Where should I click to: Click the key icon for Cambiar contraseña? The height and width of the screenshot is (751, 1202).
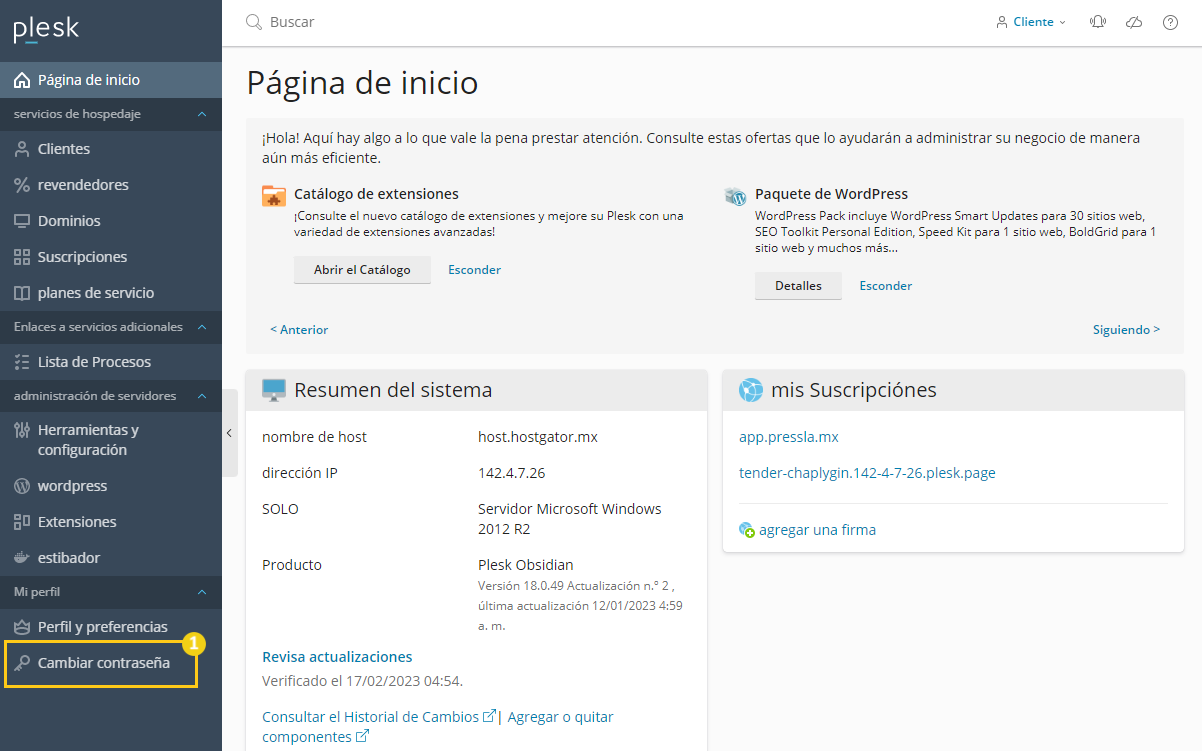[x=22, y=663]
